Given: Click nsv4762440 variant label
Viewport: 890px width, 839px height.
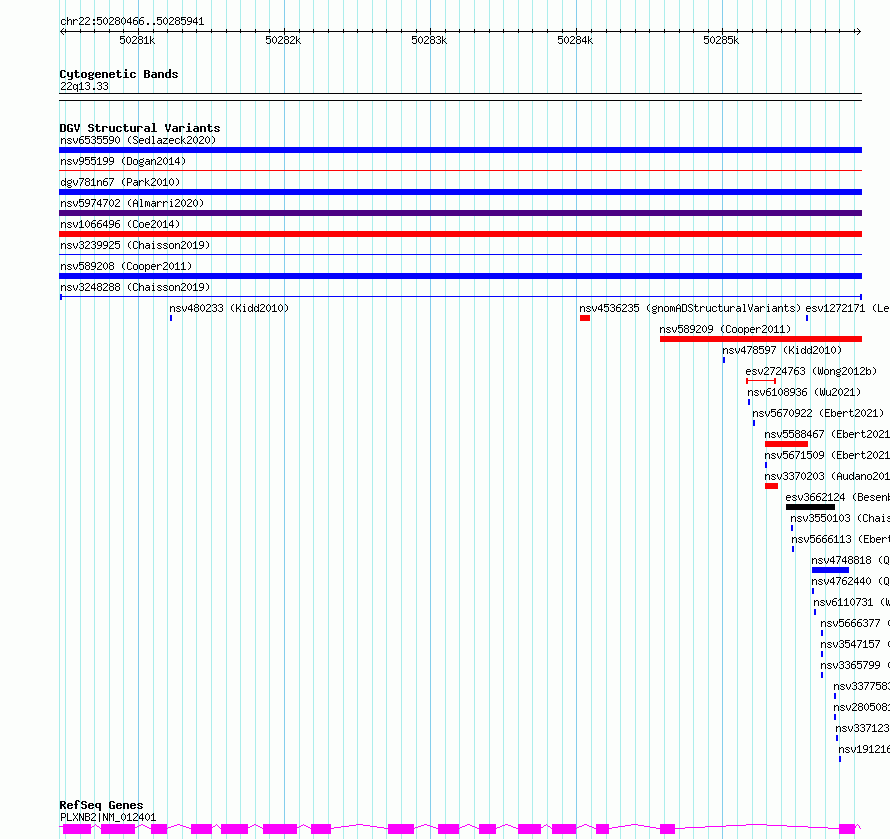Looking at the screenshot, I should pyautogui.click(x=850, y=581).
